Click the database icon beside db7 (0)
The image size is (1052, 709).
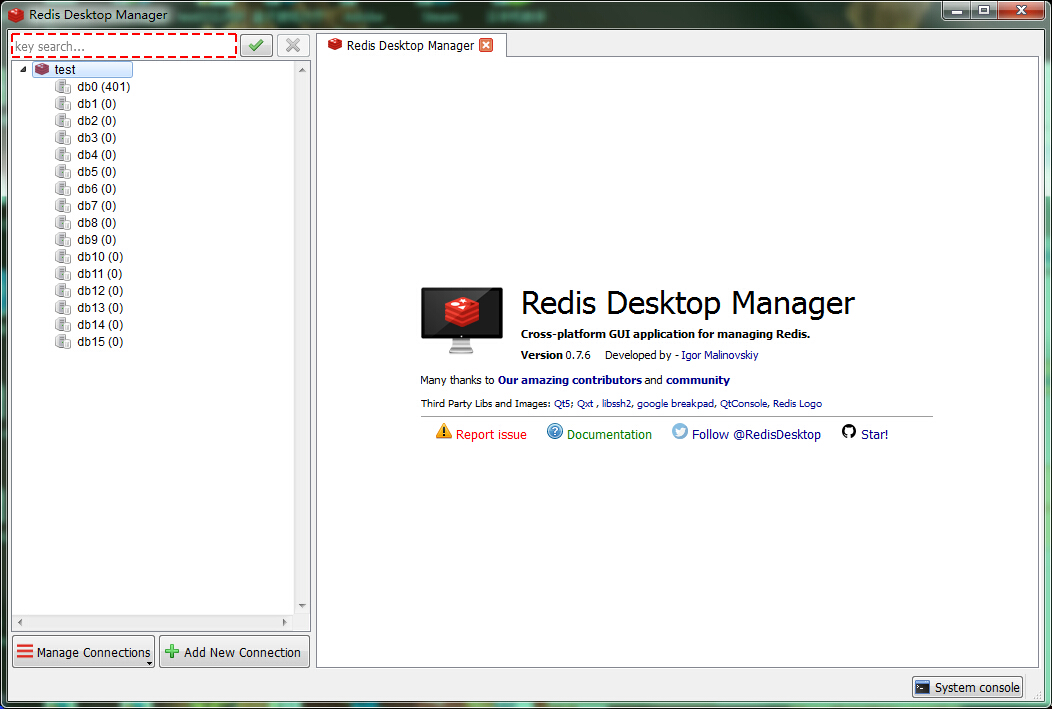[63, 205]
